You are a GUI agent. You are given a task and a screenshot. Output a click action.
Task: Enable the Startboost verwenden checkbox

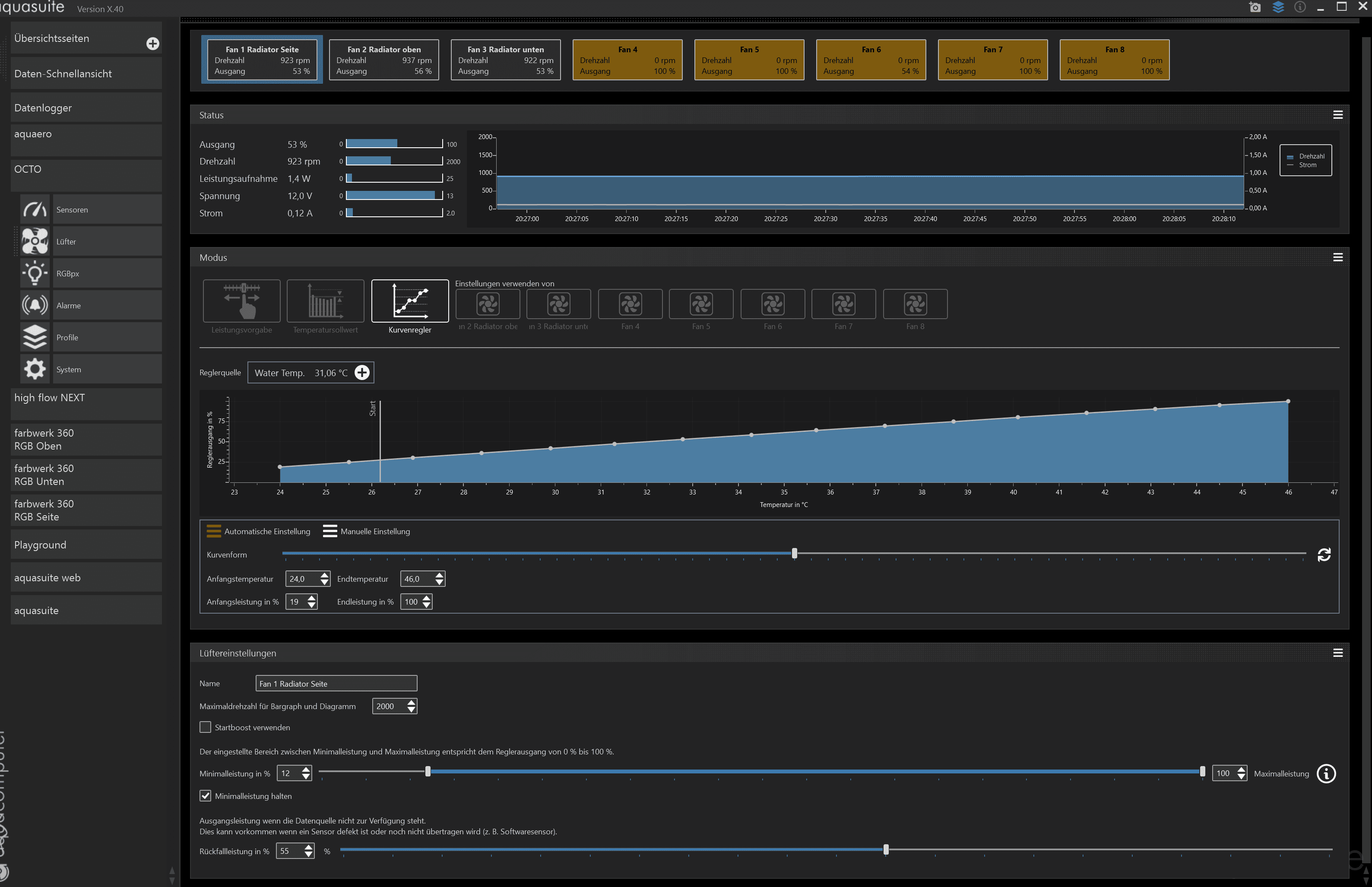click(x=205, y=728)
